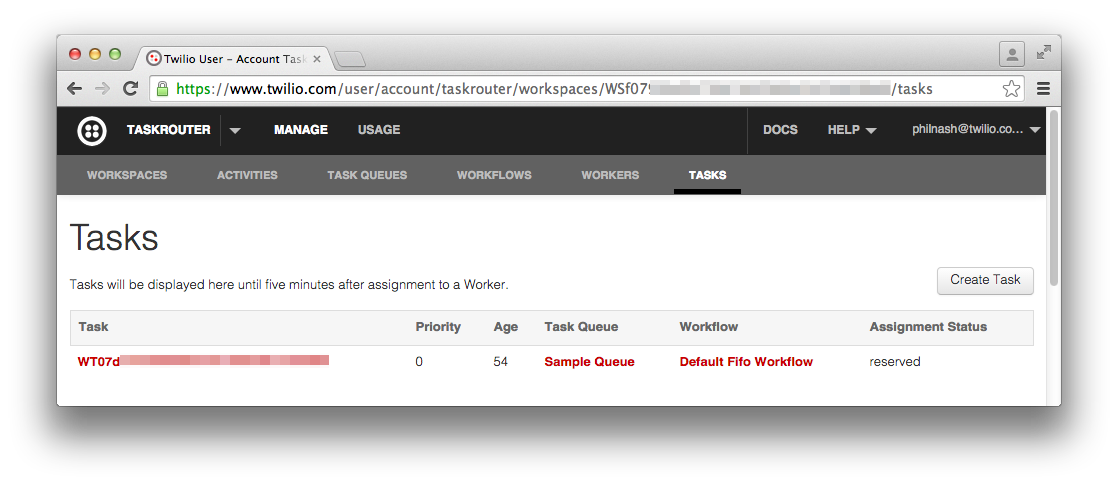
Task: Click the browser forward arrow
Action: 103,88
